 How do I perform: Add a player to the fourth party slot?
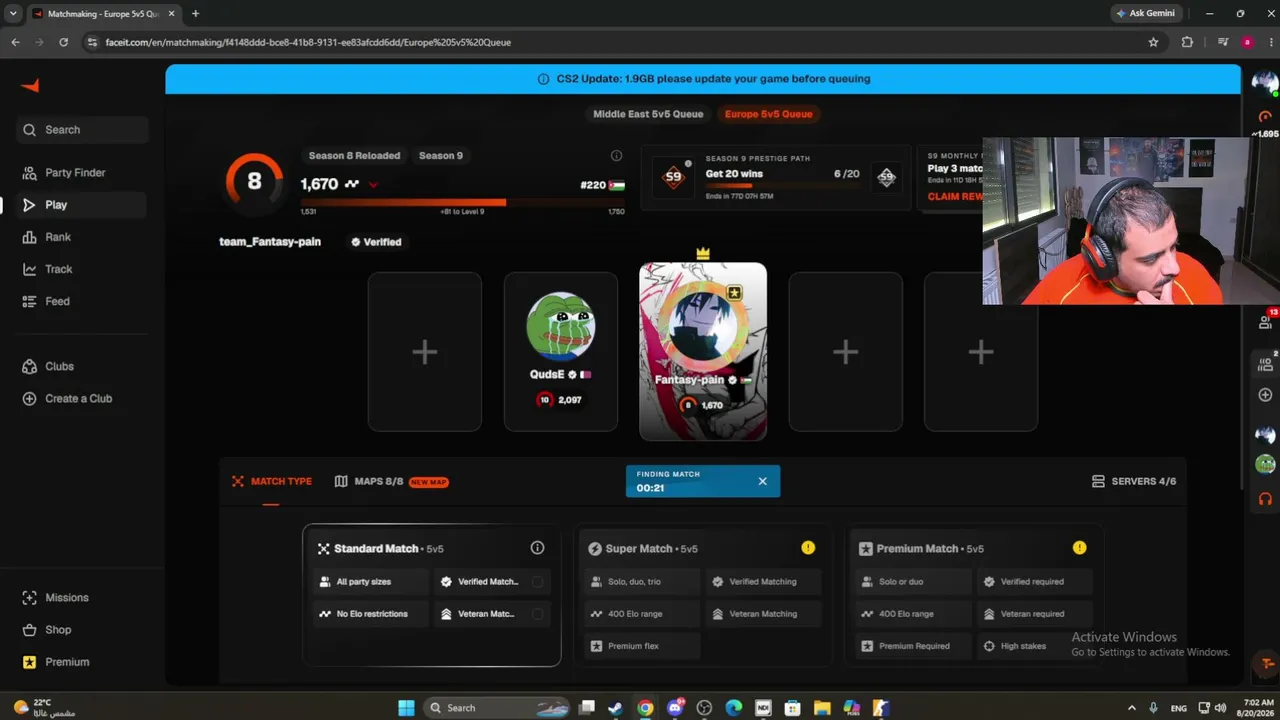click(x=846, y=352)
